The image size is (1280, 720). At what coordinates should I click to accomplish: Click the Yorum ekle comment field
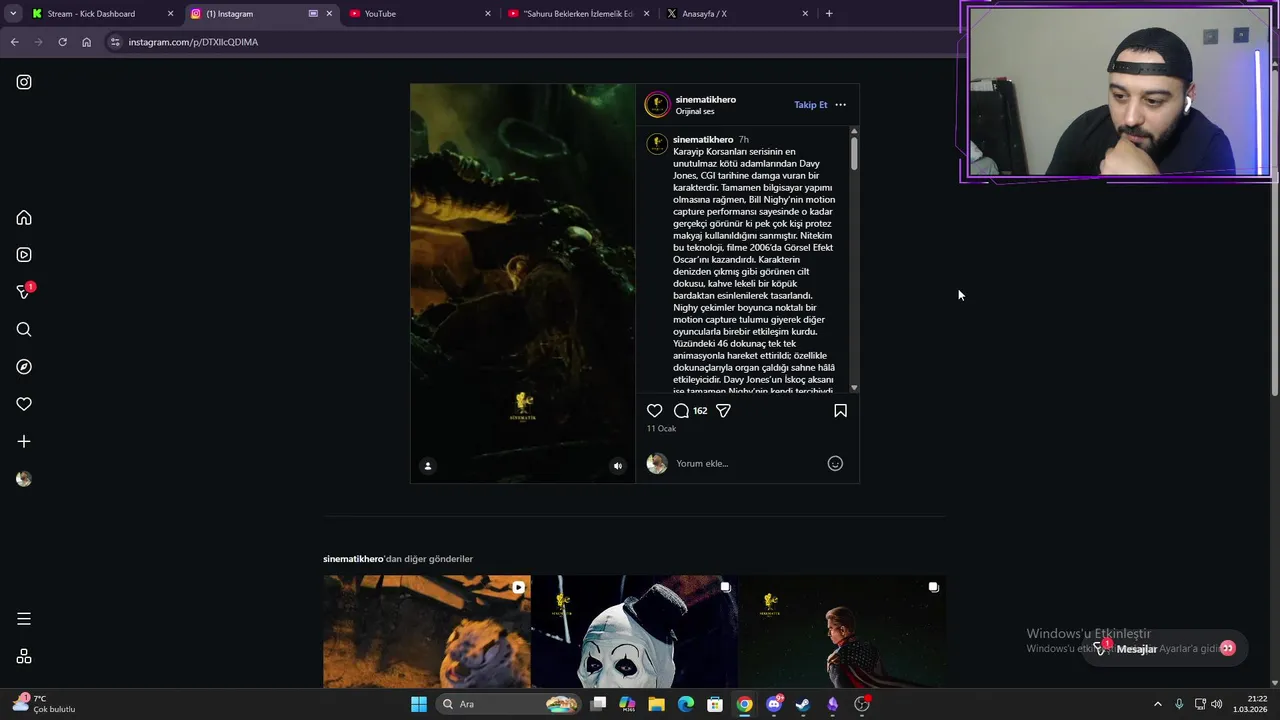[747, 463]
